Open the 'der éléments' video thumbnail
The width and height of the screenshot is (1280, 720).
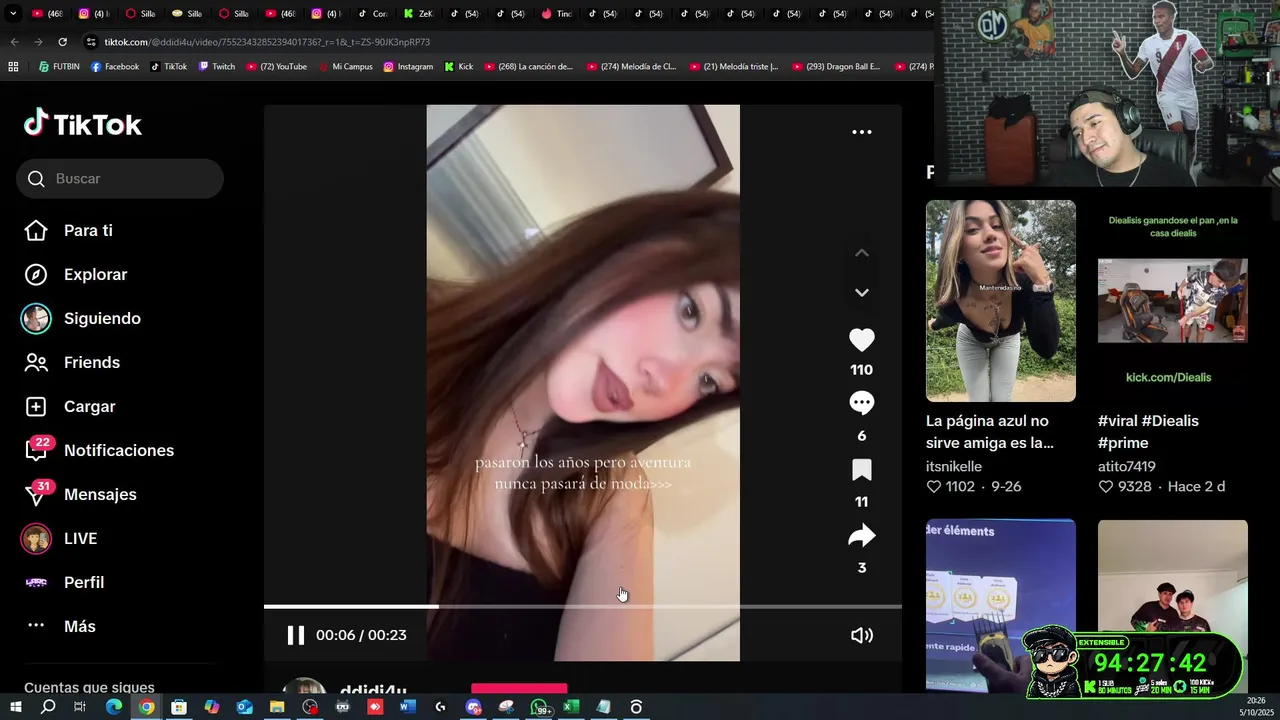coord(1001,605)
